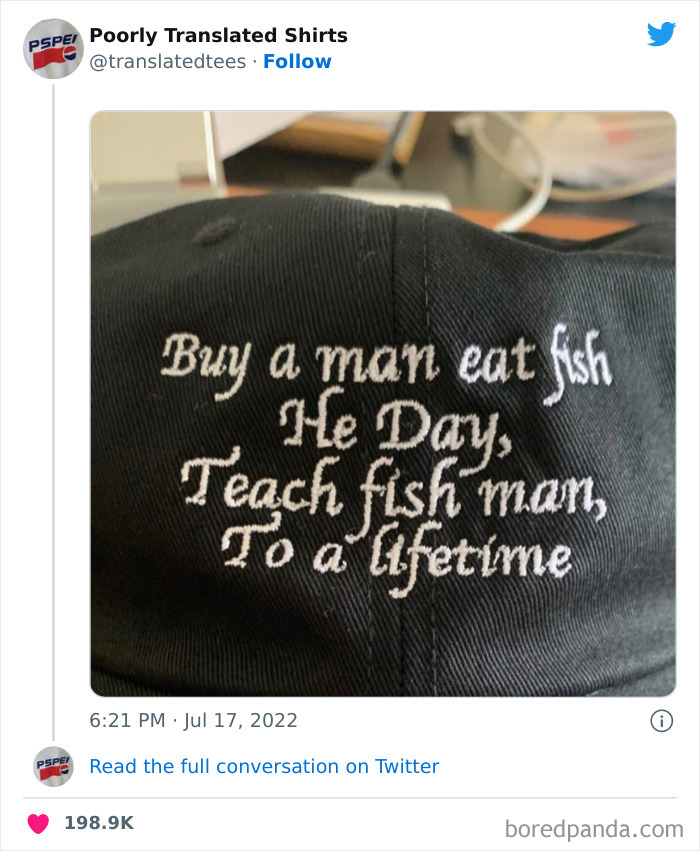Click the boredpanda.com watermark
700x851 pixels.
coord(597,829)
